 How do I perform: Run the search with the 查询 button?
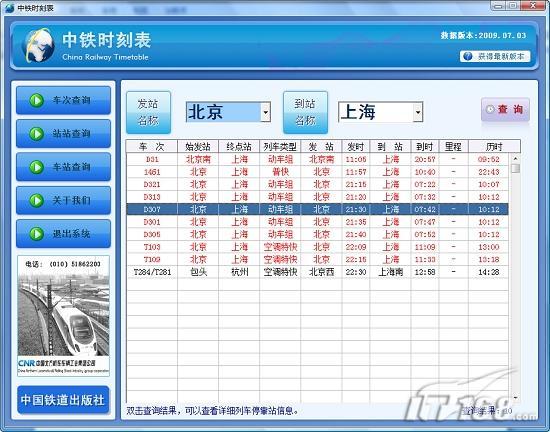click(505, 110)
